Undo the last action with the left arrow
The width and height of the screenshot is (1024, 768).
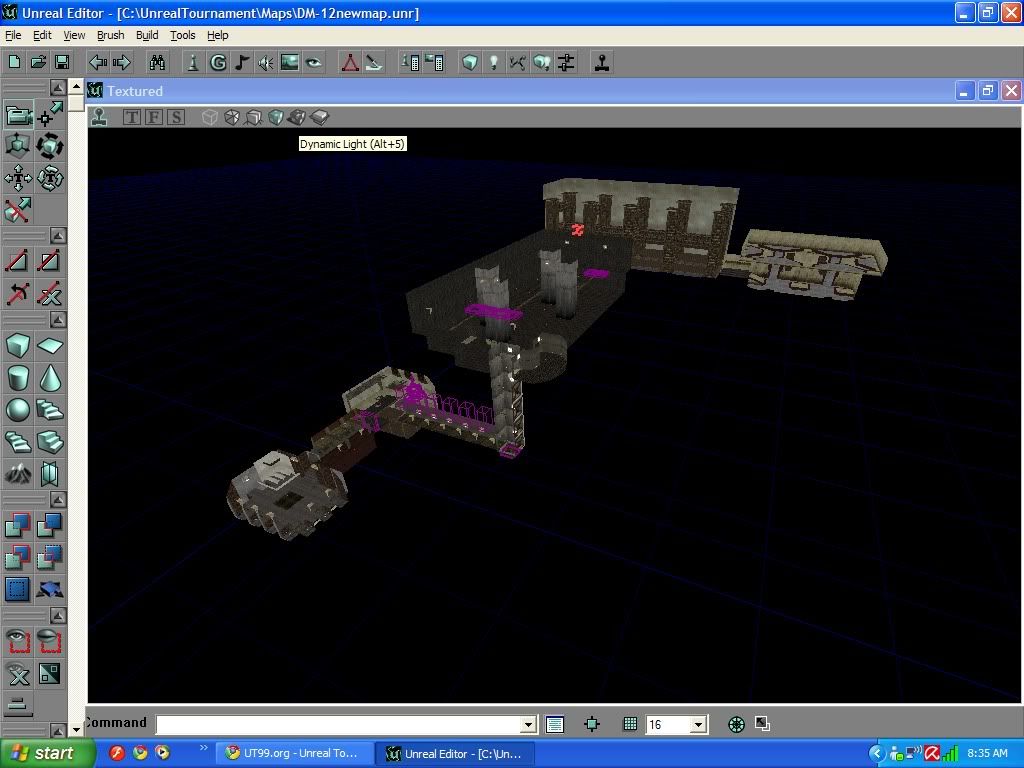(x=98, y=63)
